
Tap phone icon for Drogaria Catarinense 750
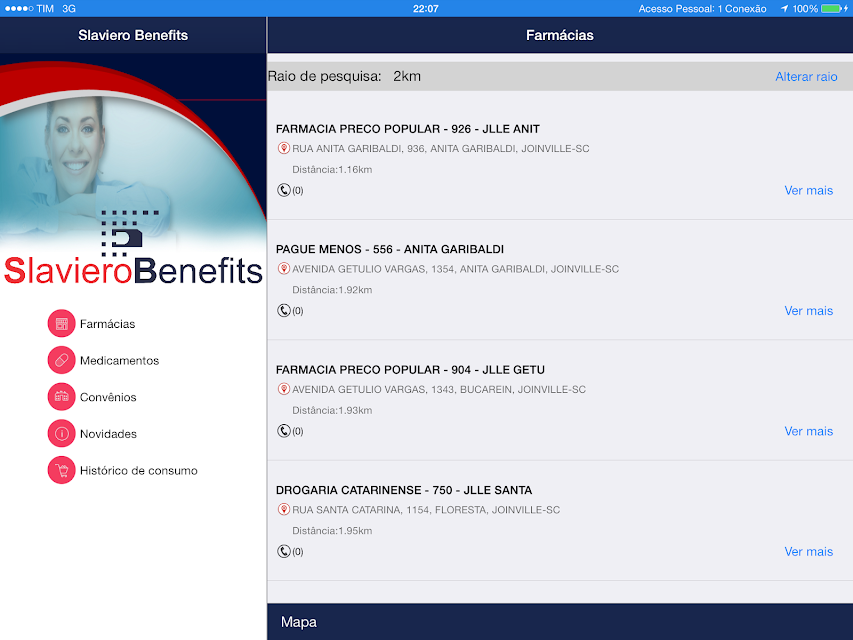283,551
